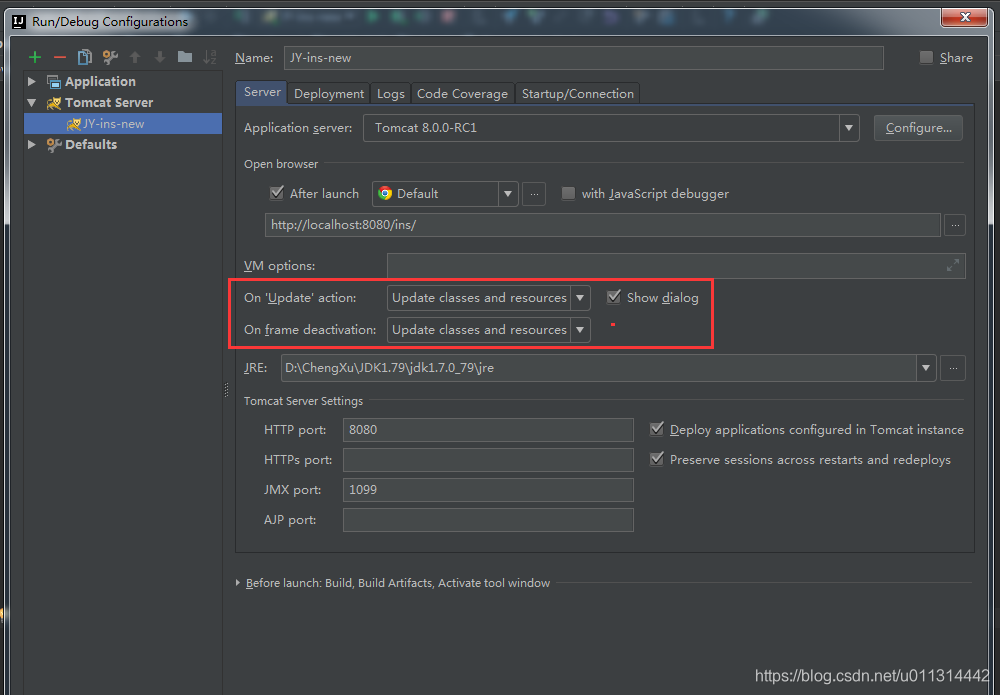Open edit defaults wrench icon

(110, 57)
